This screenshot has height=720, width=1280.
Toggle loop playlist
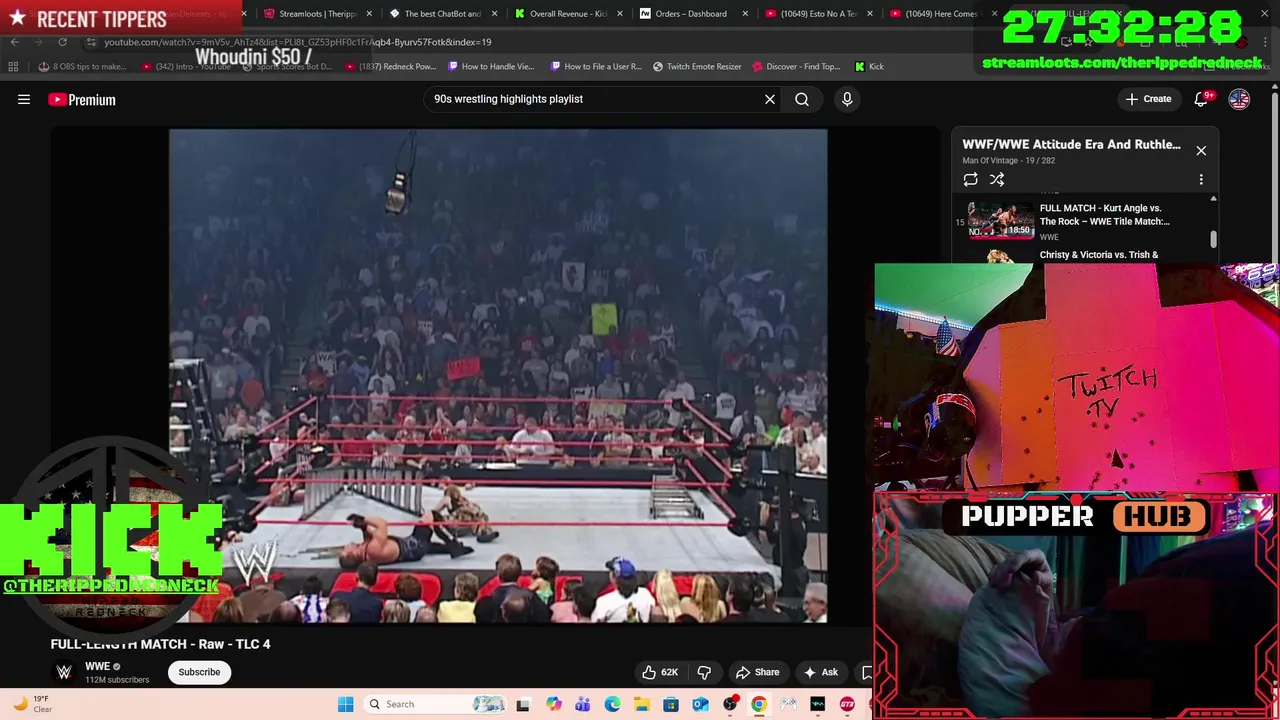click(970, 180)
